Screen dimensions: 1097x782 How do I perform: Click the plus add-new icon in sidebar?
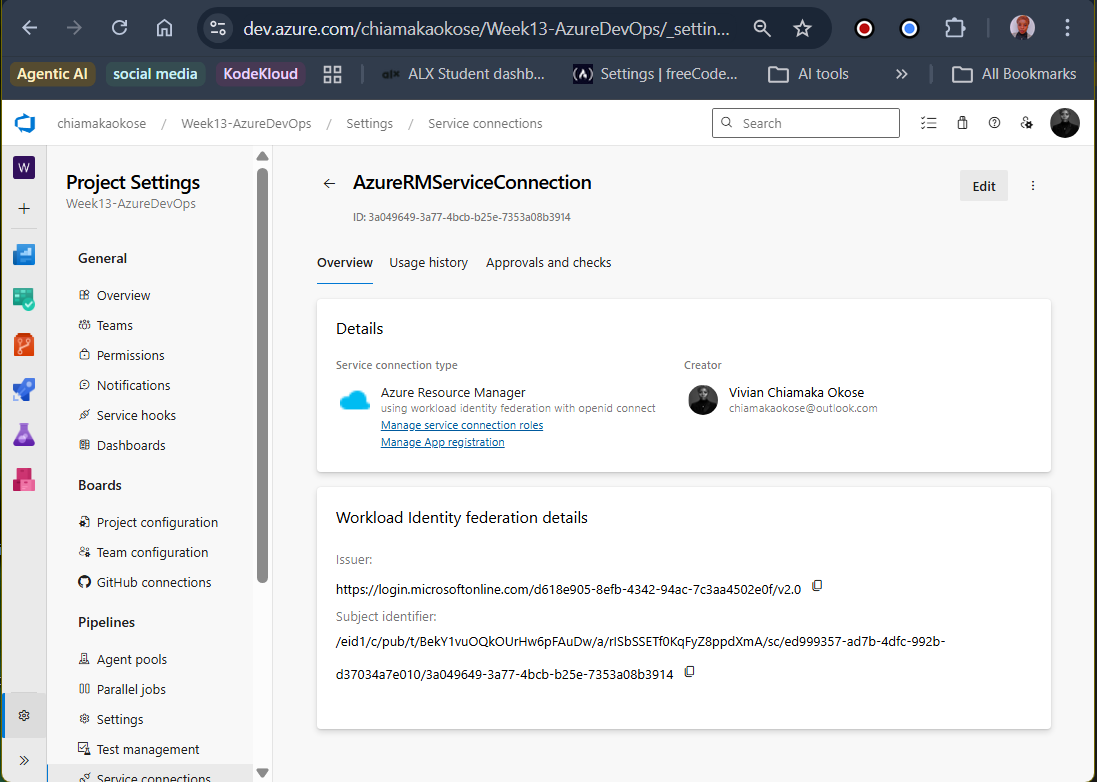24,208
